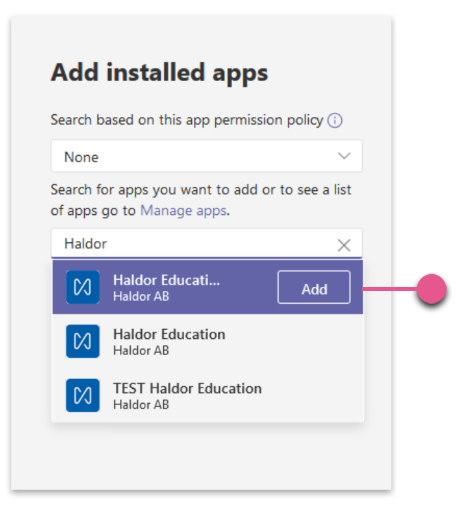Click the Search for apps description text
Image resolution: width=460 pixels, height=513 pixels.
pos(201,200)
